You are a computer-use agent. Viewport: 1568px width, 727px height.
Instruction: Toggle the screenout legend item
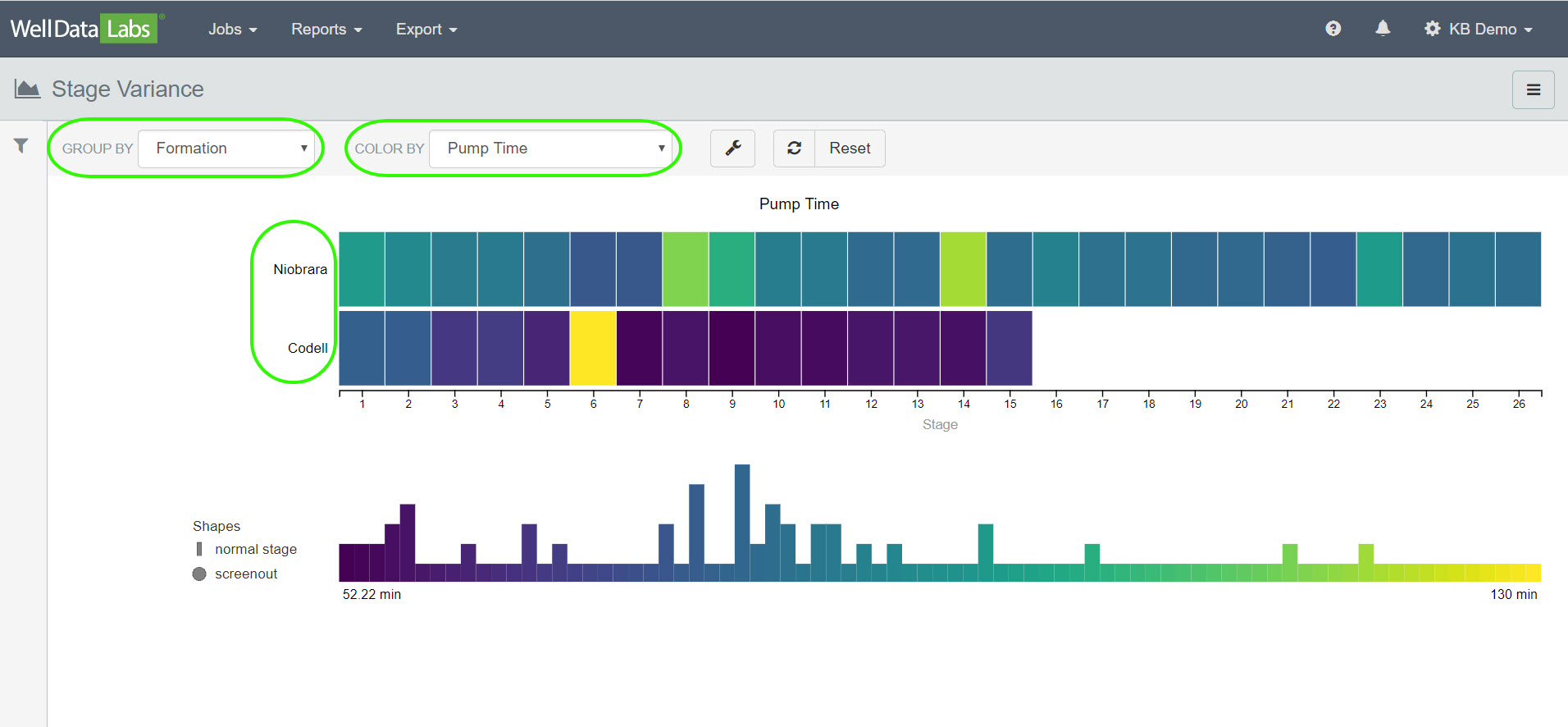[x=245, y=574]
